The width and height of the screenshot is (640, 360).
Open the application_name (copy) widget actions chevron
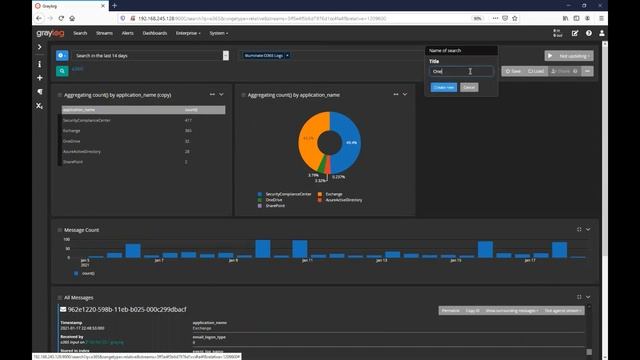click(221, 94)
